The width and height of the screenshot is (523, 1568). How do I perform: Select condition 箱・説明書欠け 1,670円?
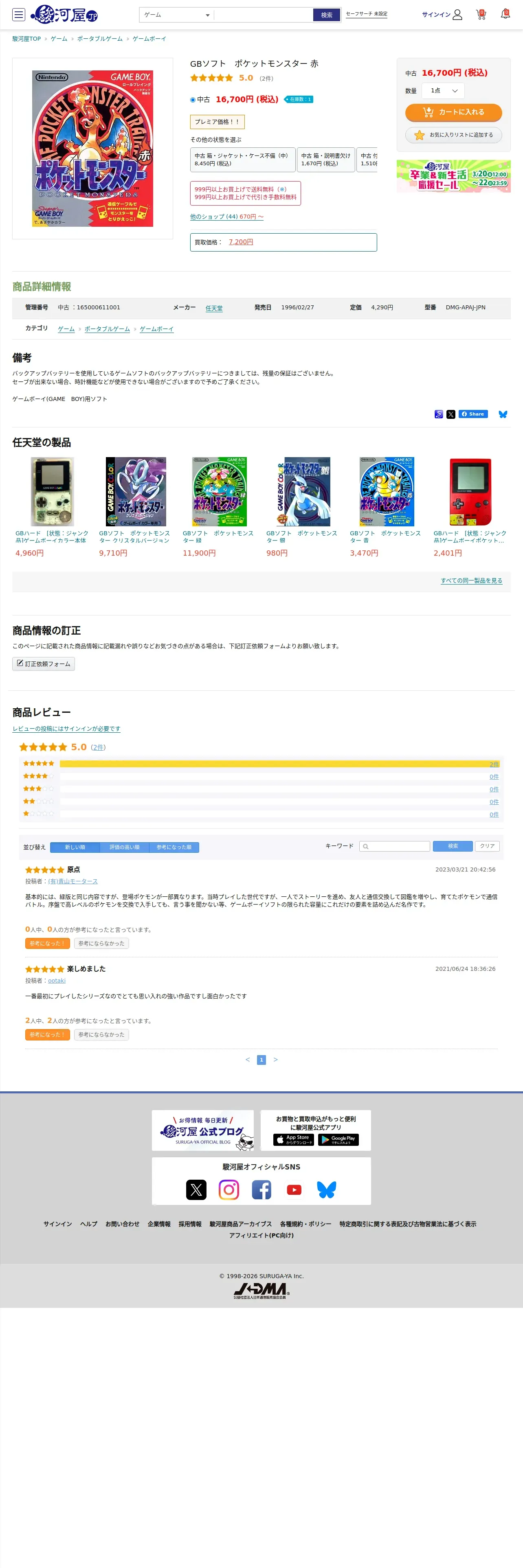[x=326, y=160]
